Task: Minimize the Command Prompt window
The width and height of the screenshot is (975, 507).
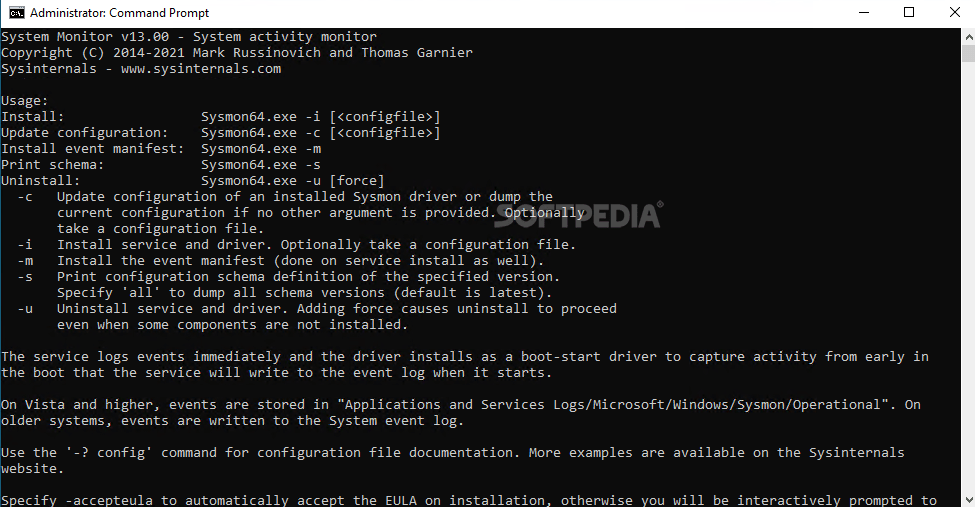Action: tap(864, 12)
